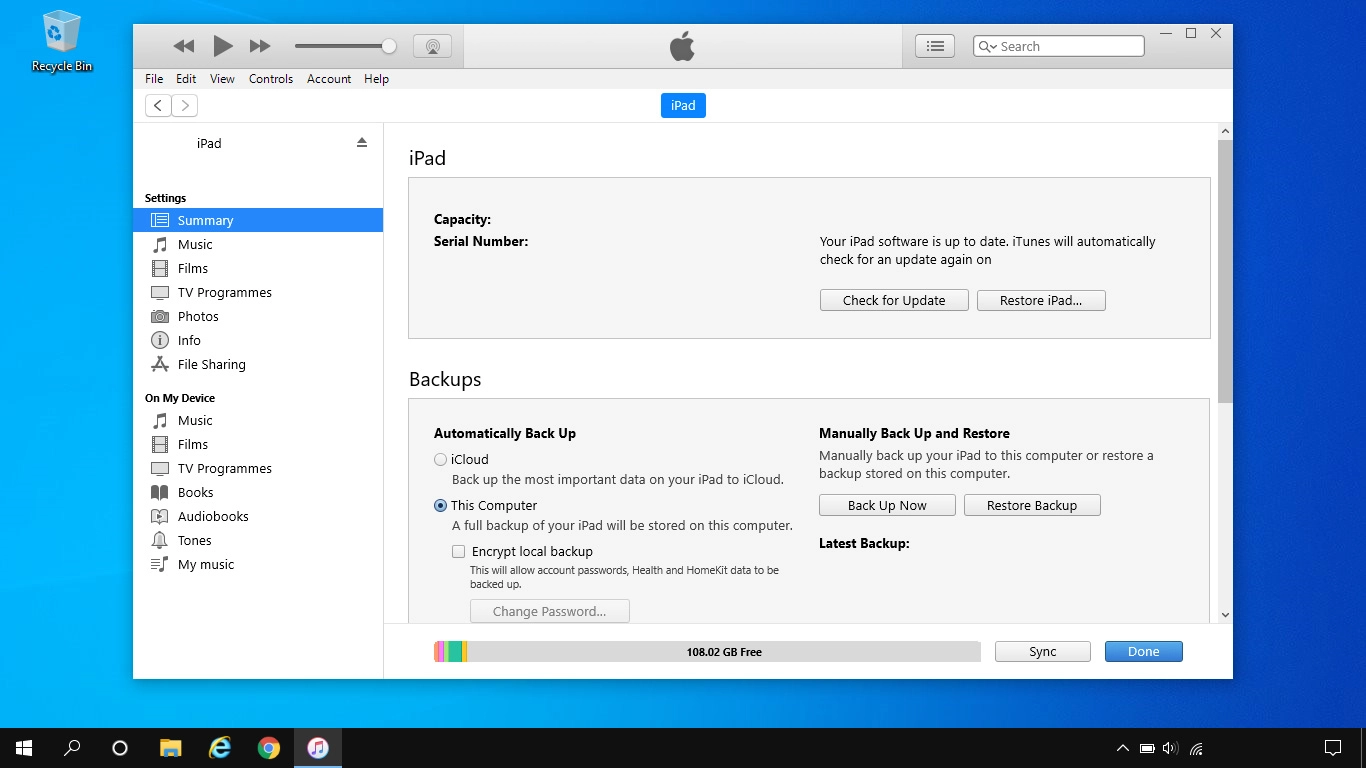Open File Sharing from the sidebar
This screenshot has height=768, width=1366.
(x=211, y=364)
